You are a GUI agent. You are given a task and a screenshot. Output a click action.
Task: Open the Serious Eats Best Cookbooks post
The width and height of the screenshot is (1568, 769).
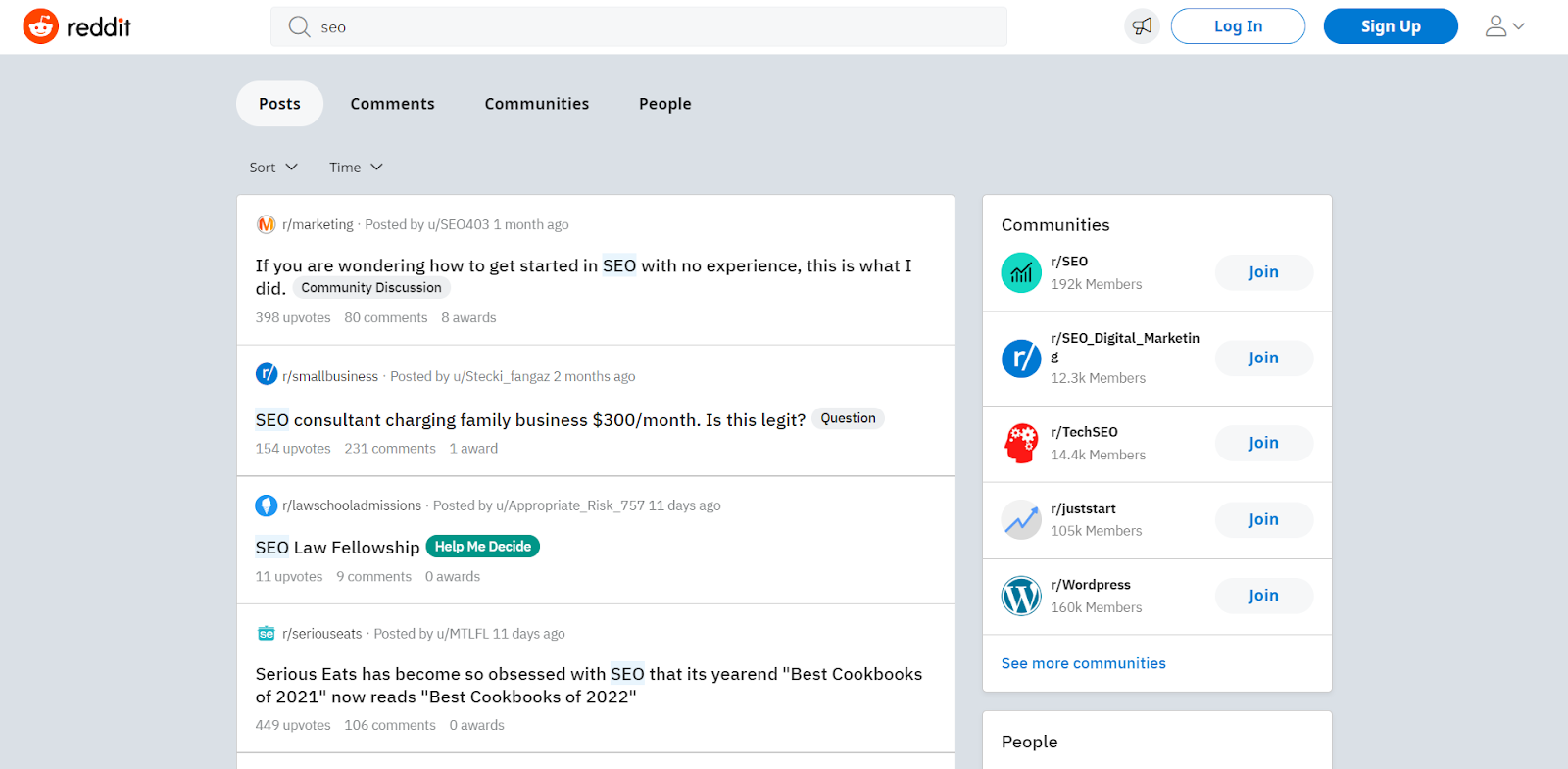[x=589, y=685]
